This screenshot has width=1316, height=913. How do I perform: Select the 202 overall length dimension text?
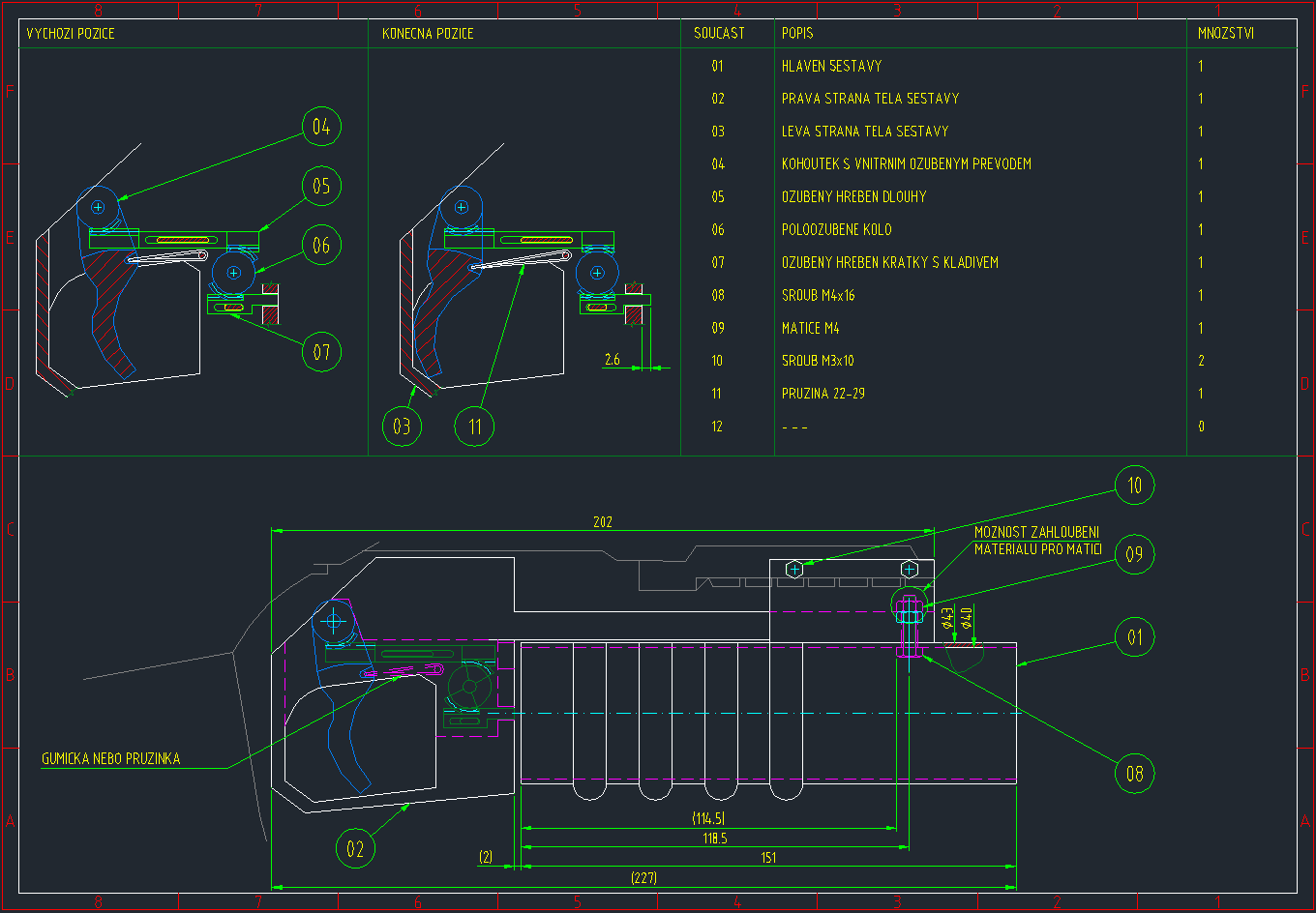(x=602, y=522)
